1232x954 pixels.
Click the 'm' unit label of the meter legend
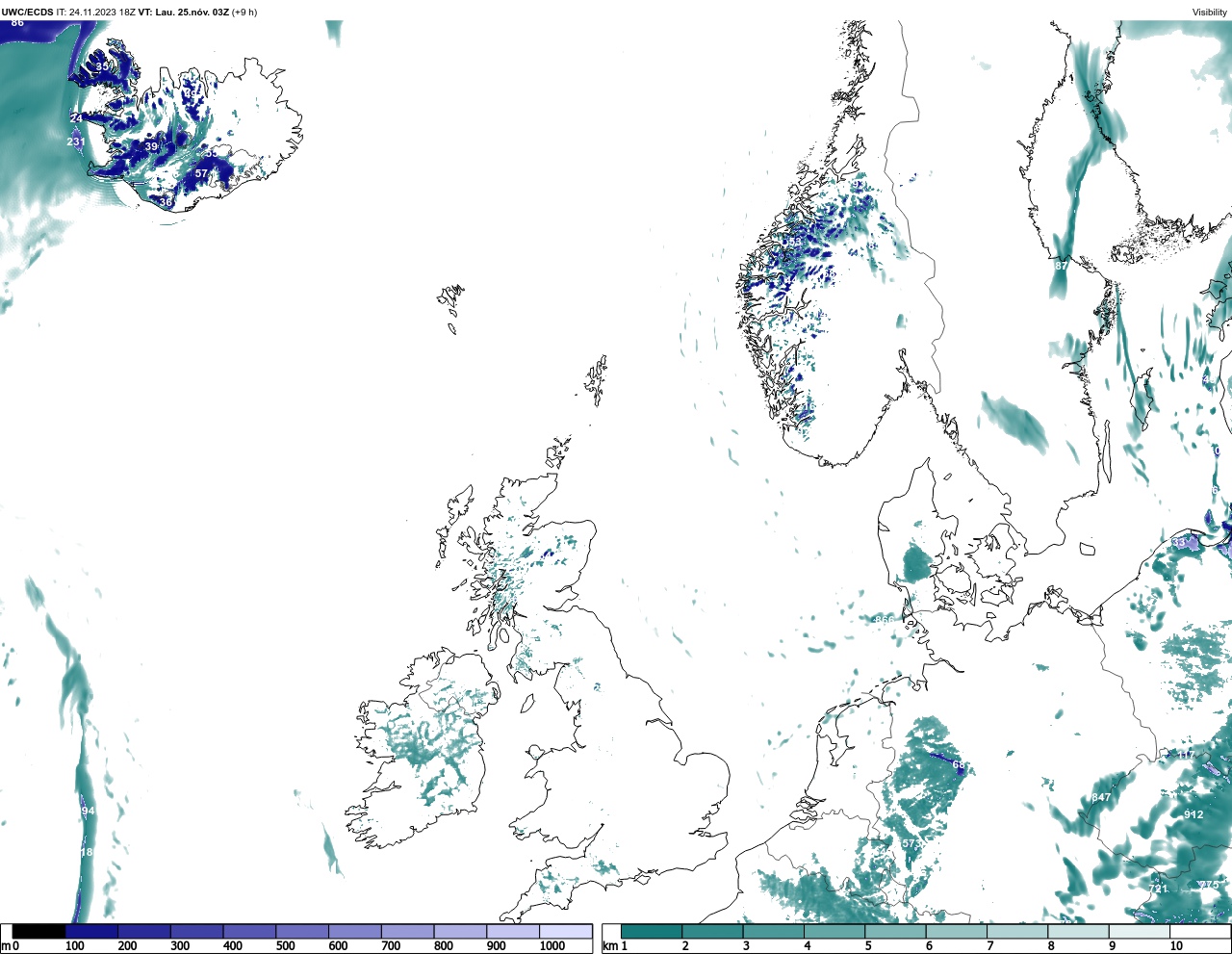click(x=5, y=946)
